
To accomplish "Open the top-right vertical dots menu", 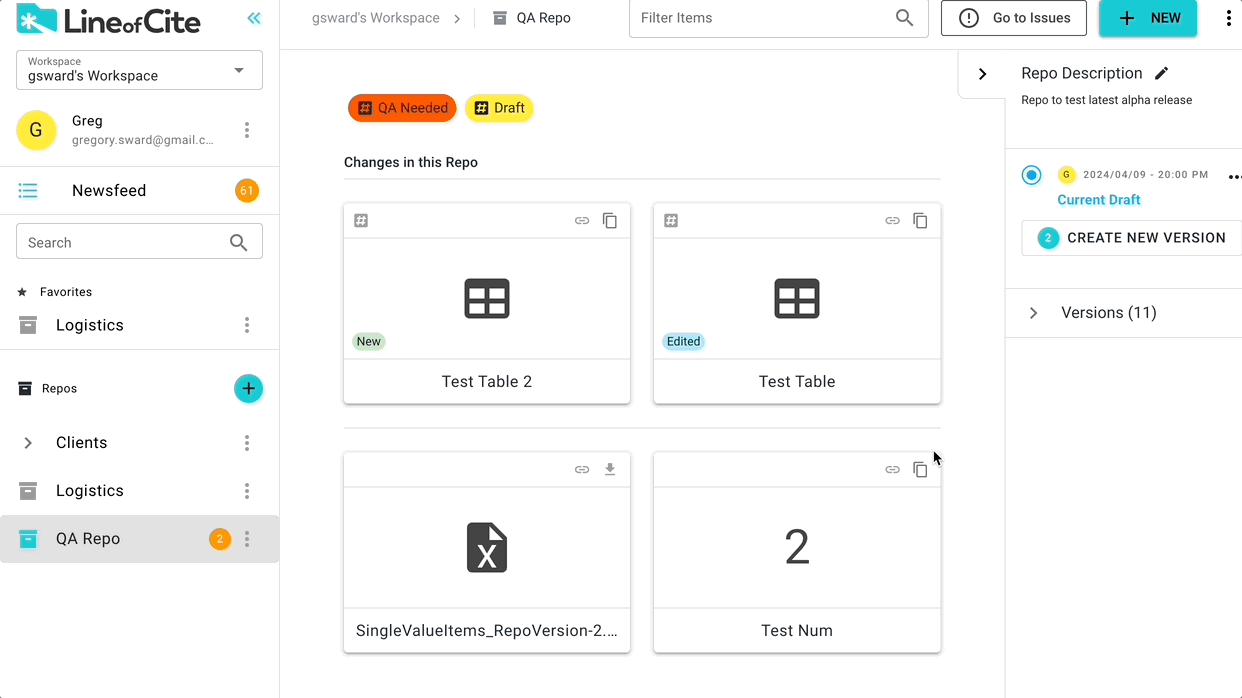I will (x=1228, y=18).
